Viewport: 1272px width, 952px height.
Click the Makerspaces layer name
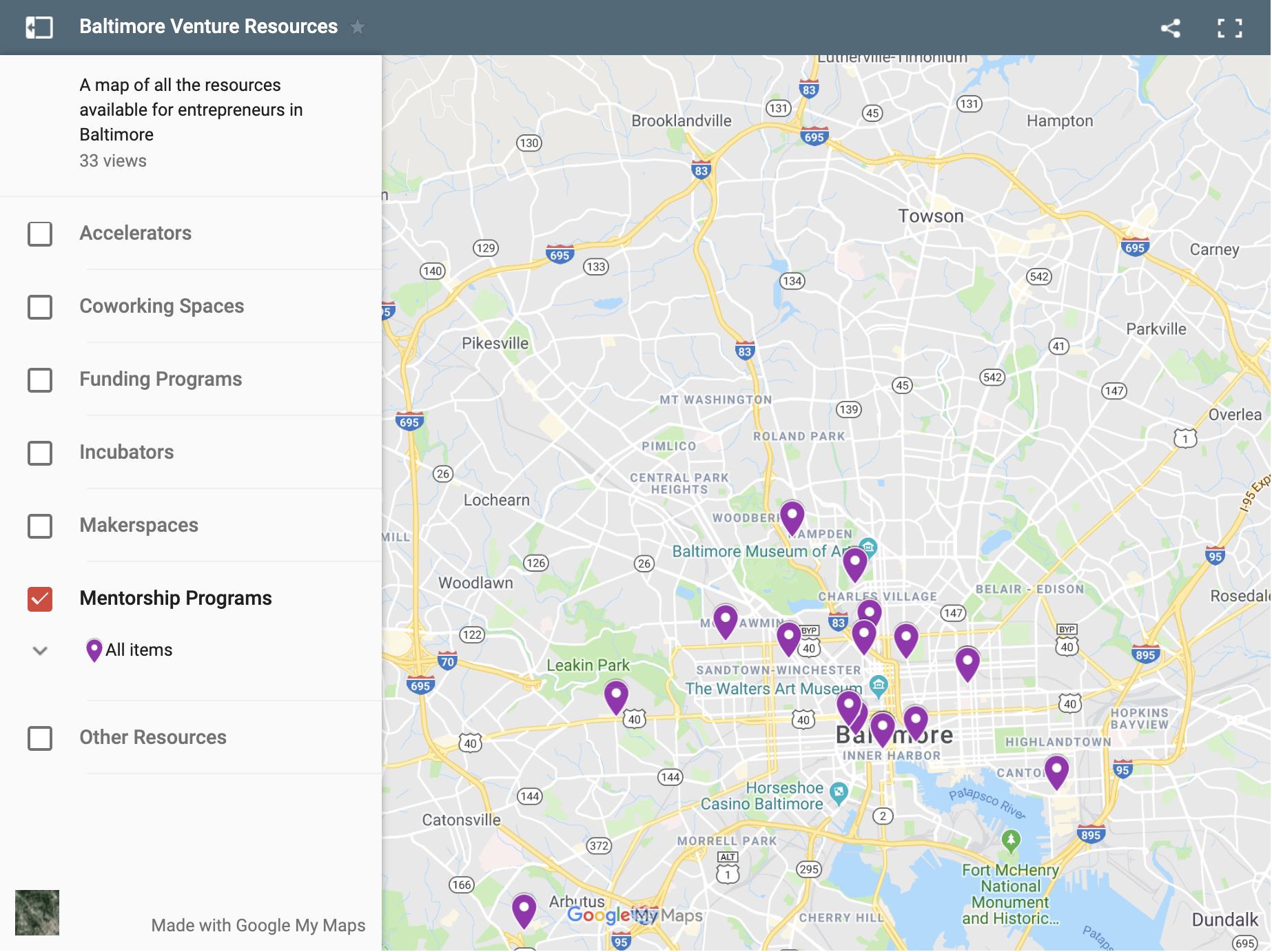[x=139, y=525]
